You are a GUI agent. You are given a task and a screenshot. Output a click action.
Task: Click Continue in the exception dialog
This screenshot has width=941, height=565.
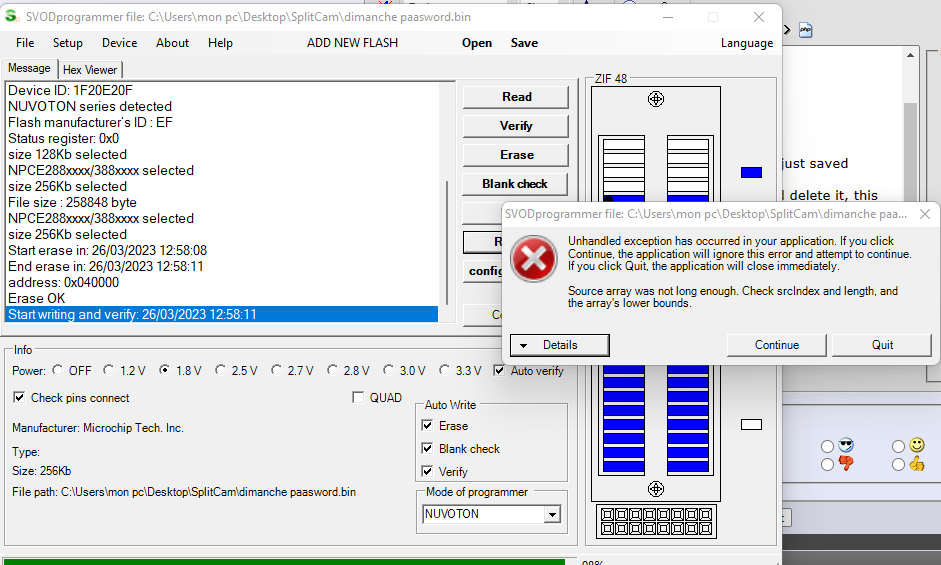[777, 345]
